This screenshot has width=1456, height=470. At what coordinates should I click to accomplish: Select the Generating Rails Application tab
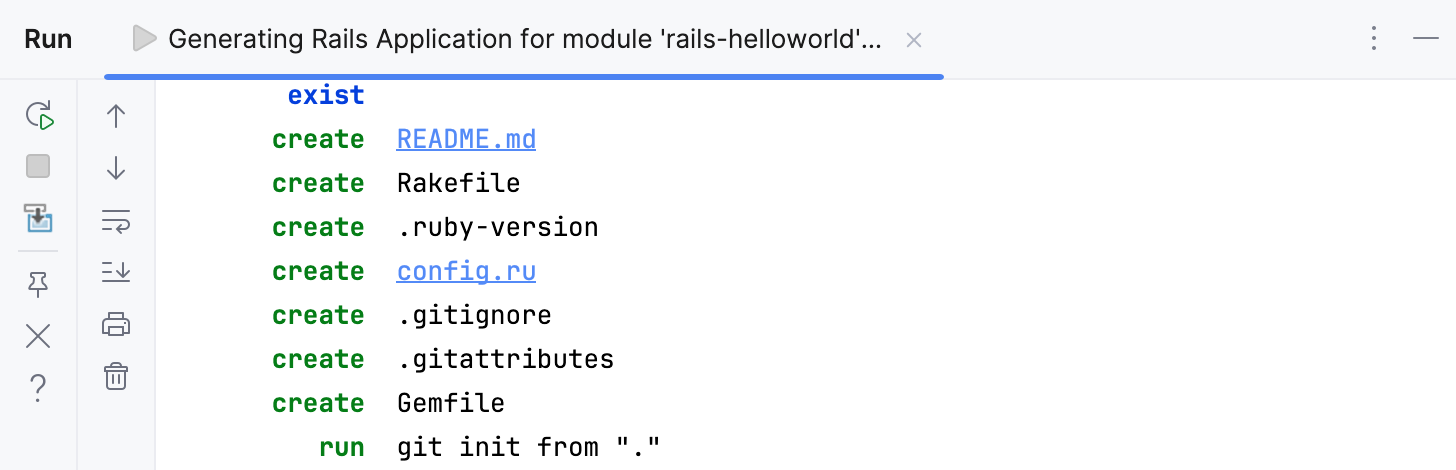pos(524,40)
